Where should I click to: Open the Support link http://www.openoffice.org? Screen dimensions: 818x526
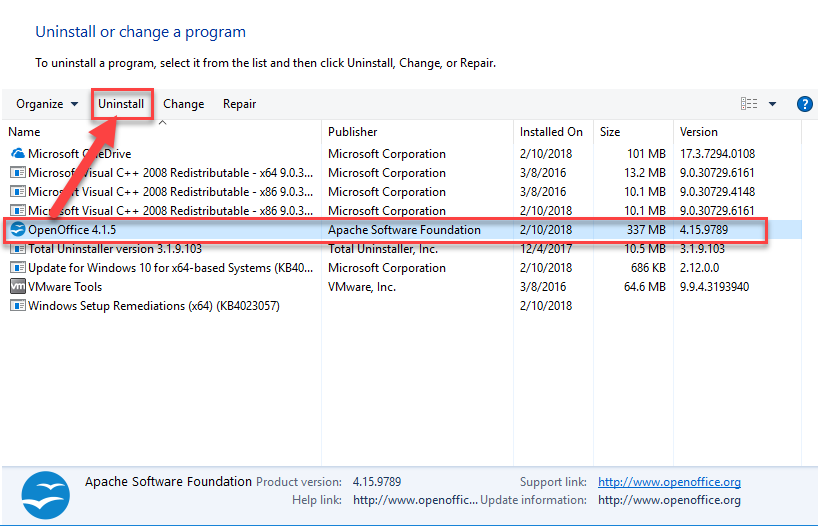pyautogui.click(x=669, y=482)
